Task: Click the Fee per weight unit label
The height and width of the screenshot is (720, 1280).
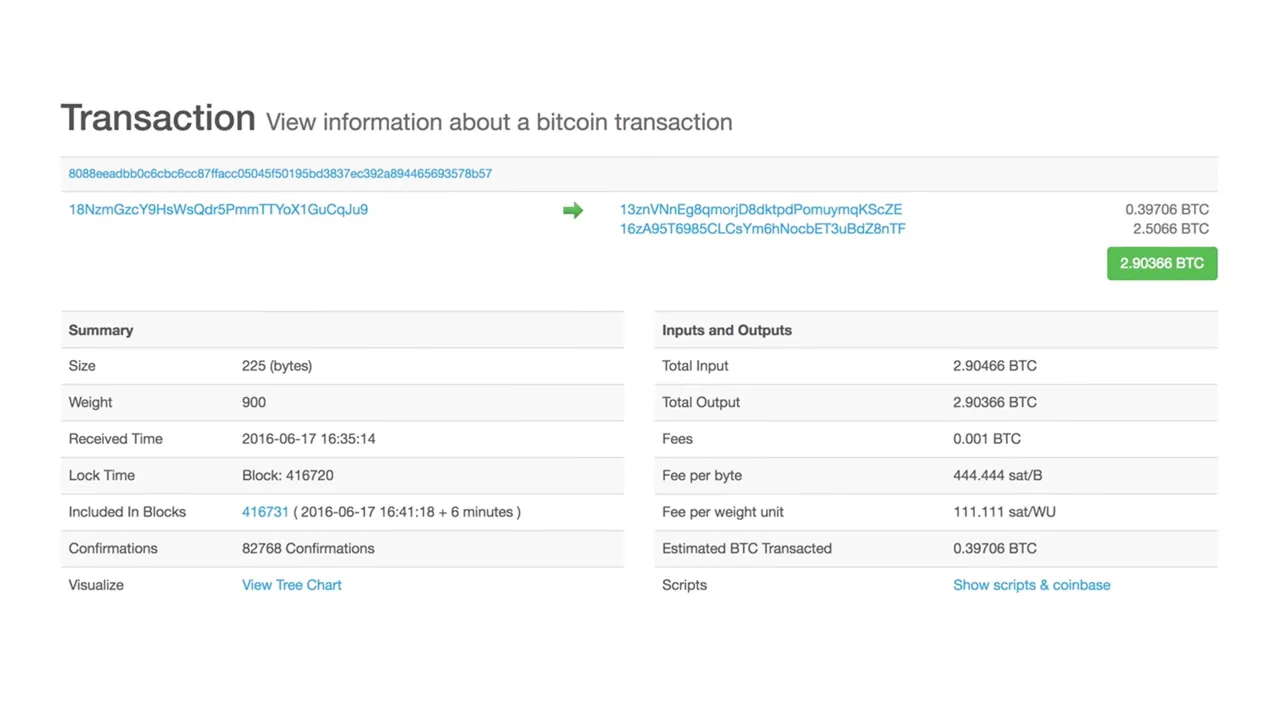Action: pyautogui.click(x=723, y=512)
